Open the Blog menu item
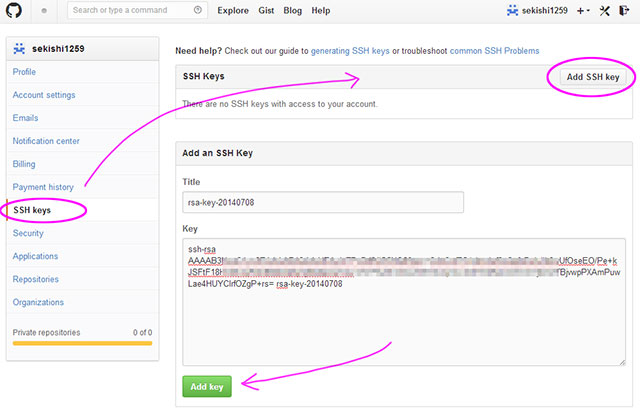The width and height of the screenshot is (640, 414). [x=293, y=11]
